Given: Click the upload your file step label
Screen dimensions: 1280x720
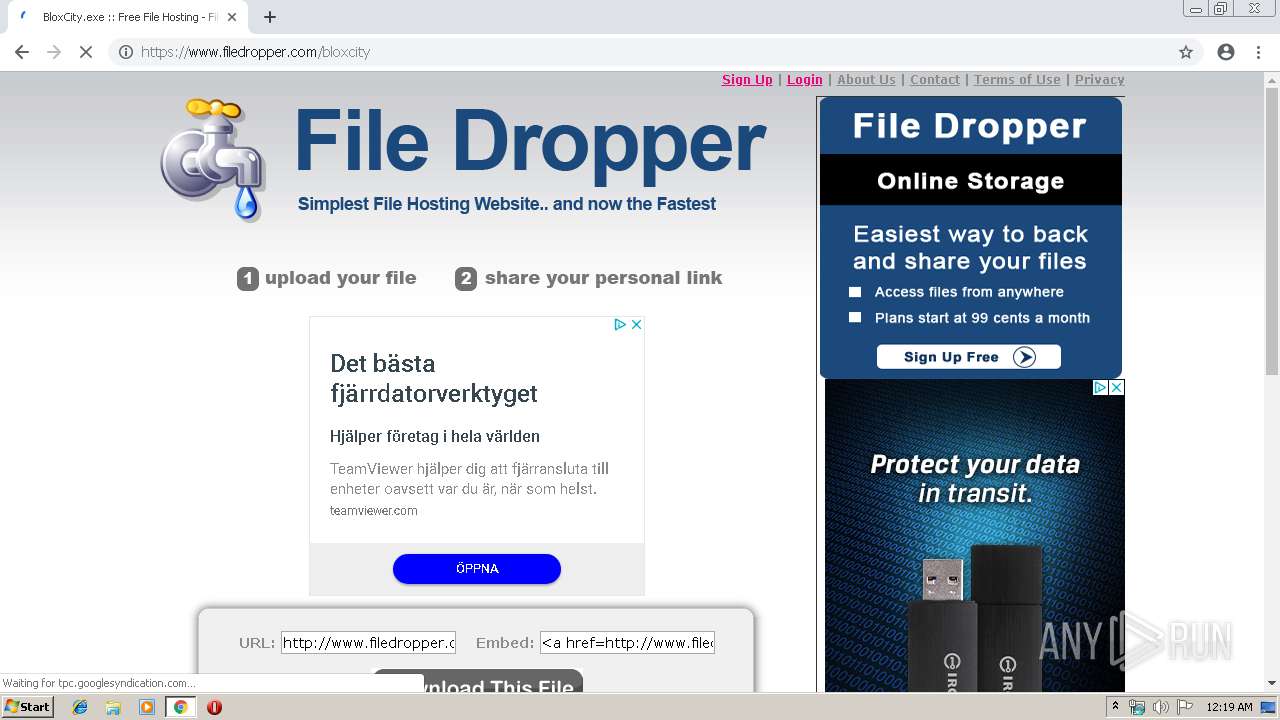Looking at the screenshot, I should pos(340,278).
